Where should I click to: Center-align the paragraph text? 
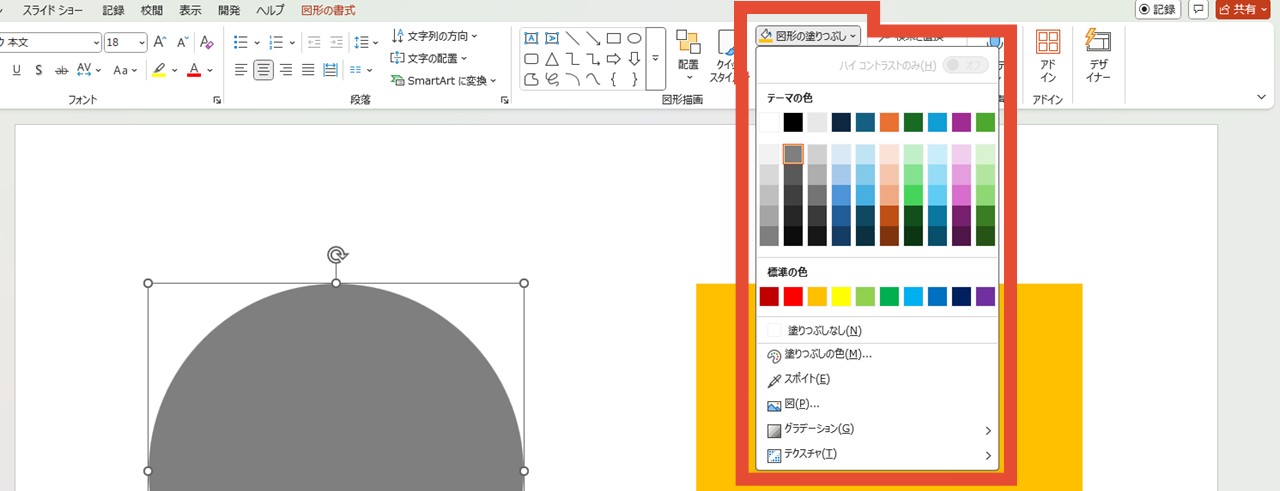263,70
